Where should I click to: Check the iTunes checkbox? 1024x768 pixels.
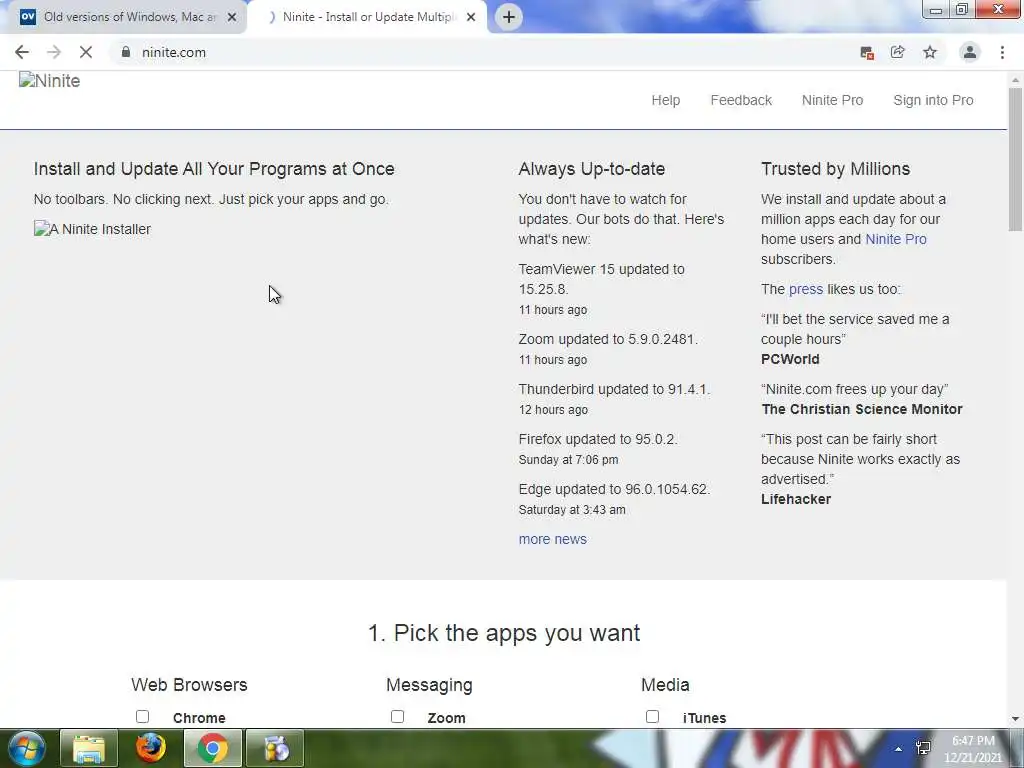pyautogui.click(x=652, y=716)
